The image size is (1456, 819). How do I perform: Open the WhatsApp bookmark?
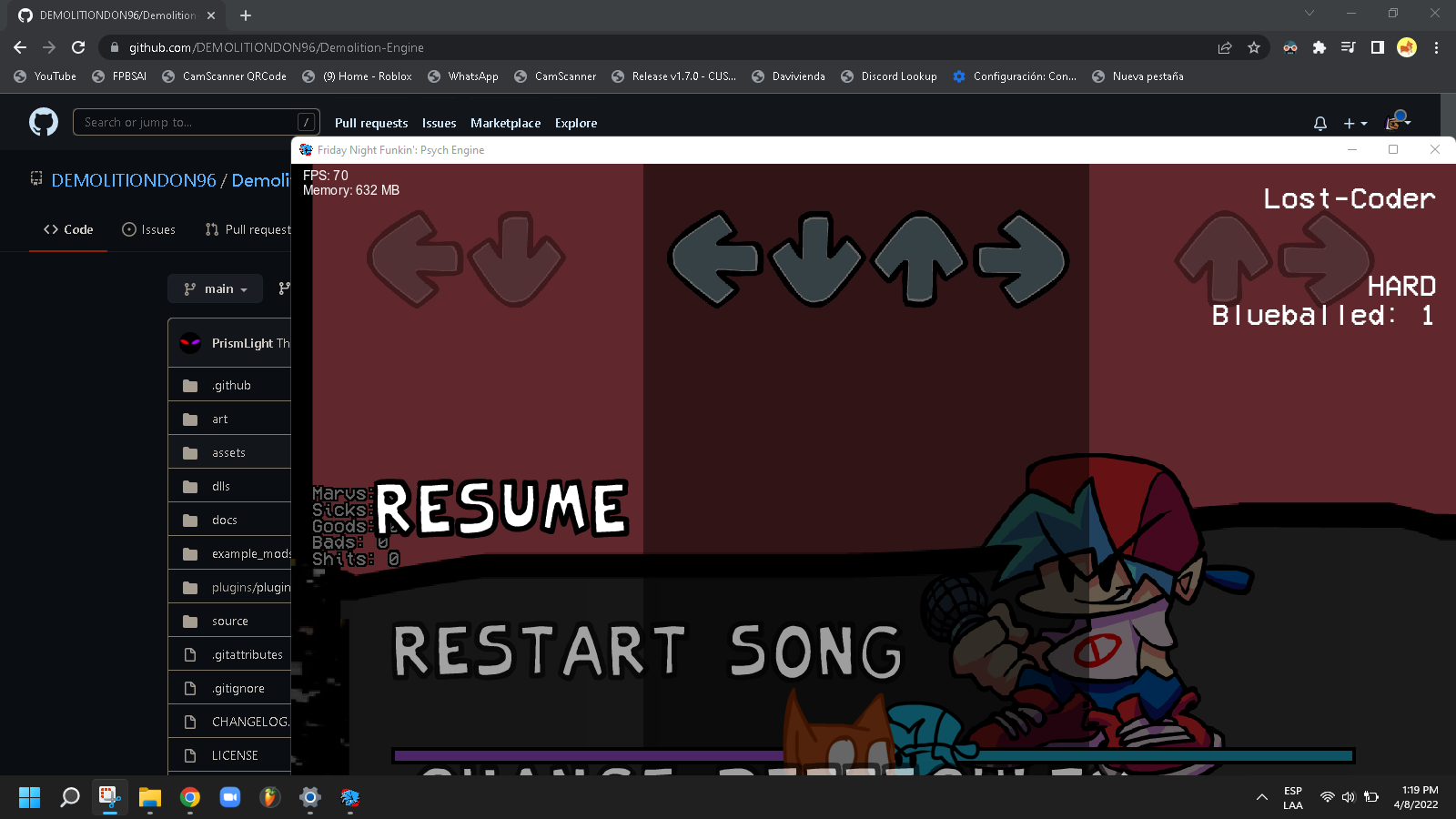pos(463,76)
